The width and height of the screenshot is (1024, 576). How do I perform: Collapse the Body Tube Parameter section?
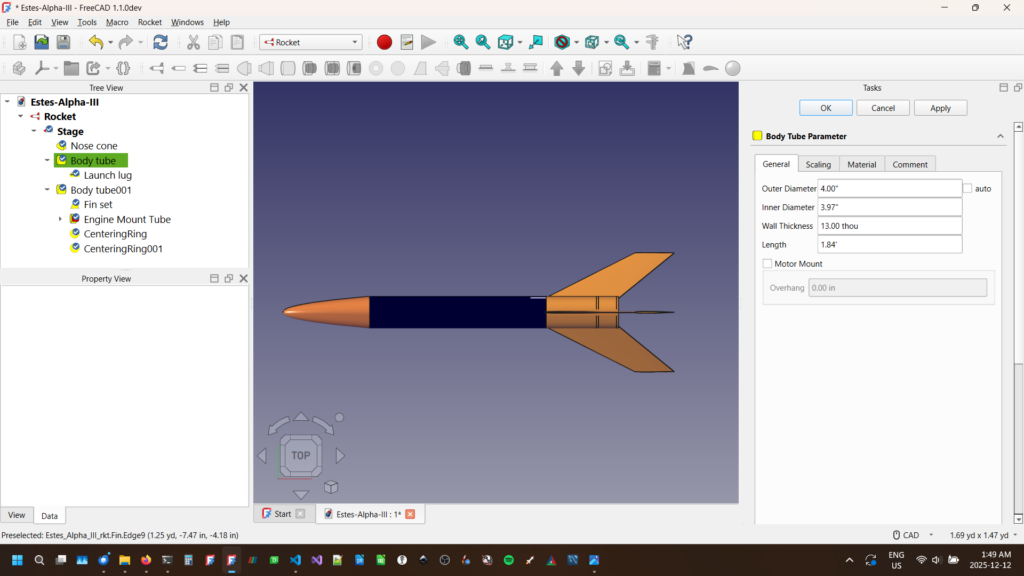tap(1001, 136)
